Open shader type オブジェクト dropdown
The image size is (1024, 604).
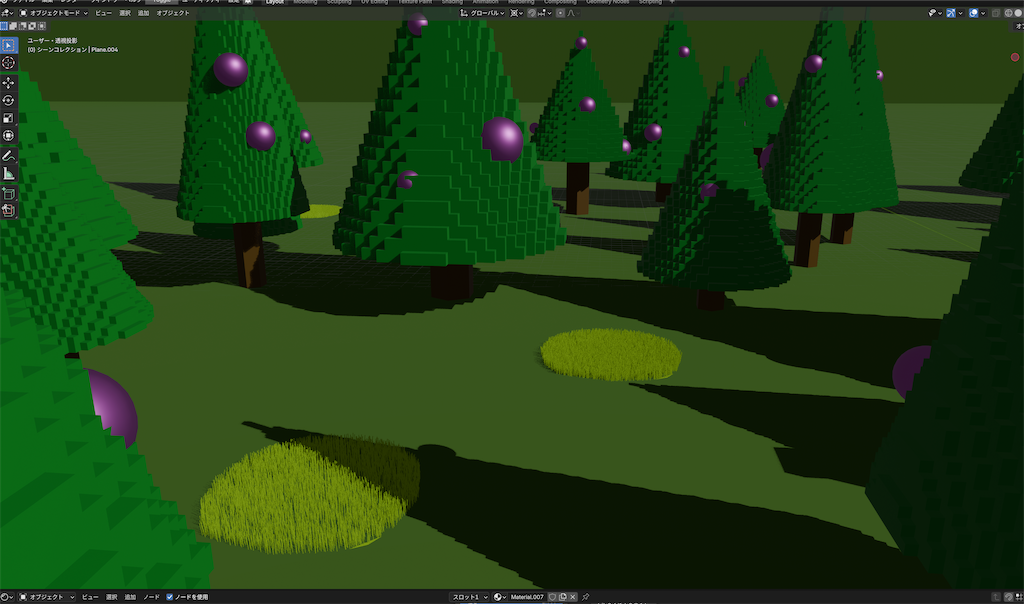(46, 597)
